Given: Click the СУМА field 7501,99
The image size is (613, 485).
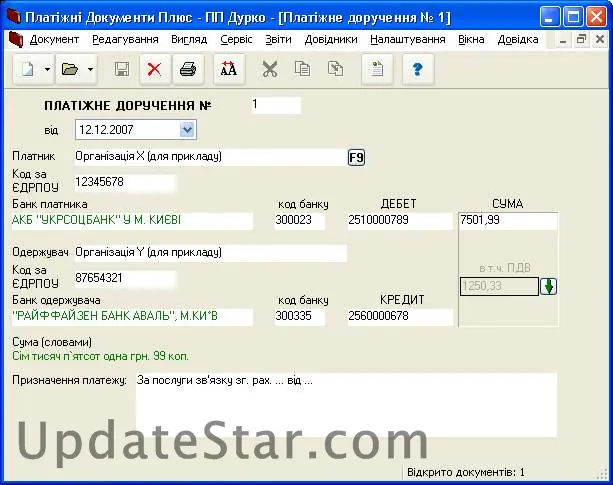Looking at the screenshot, I should pos(508,220).
